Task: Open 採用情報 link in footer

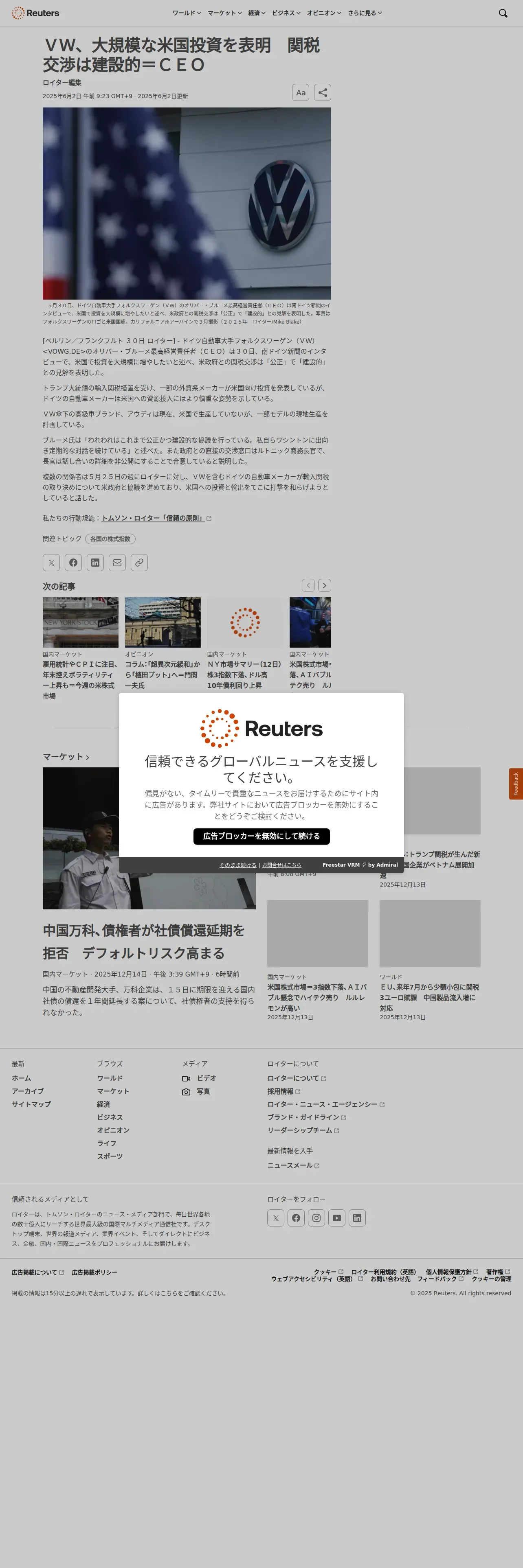Action: 284,1091
